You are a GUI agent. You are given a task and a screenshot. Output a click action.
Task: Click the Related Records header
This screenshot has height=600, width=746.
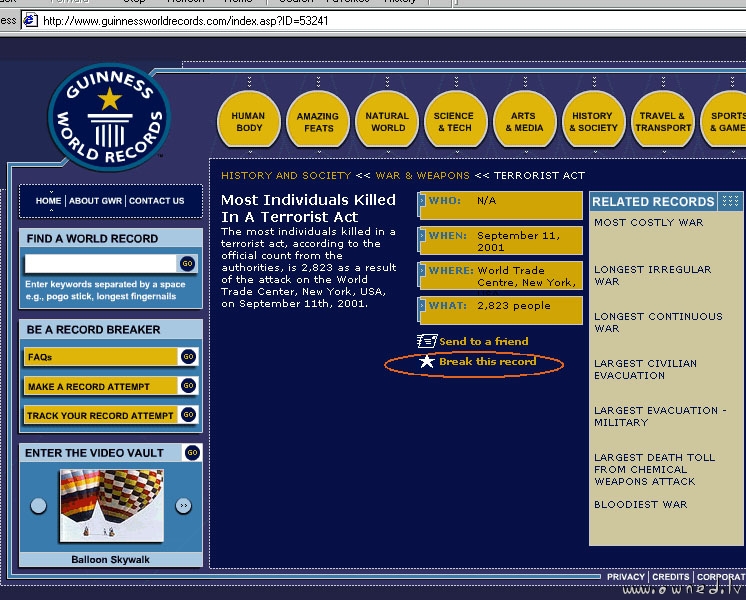click(653, 201)
